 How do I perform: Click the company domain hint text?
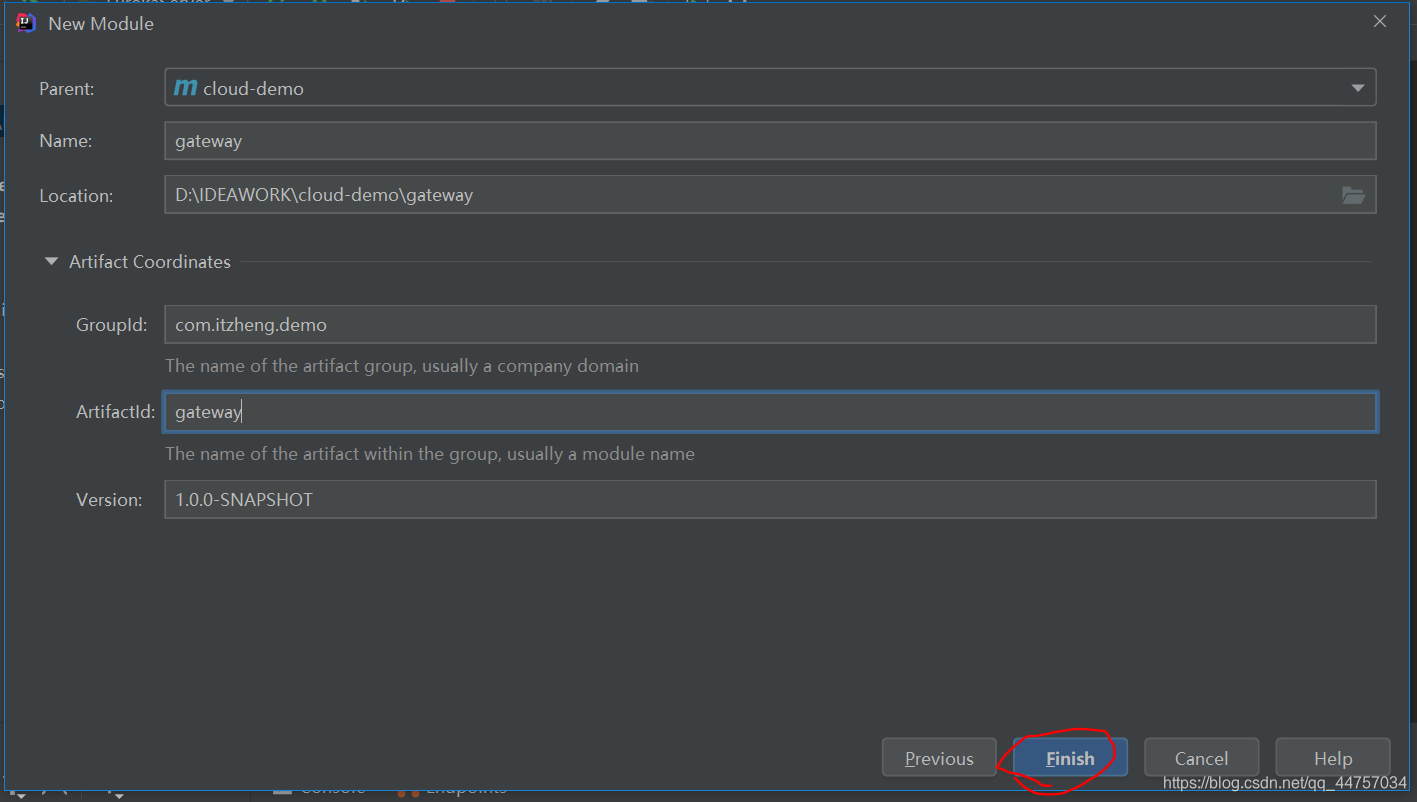[x=402, y=366]
